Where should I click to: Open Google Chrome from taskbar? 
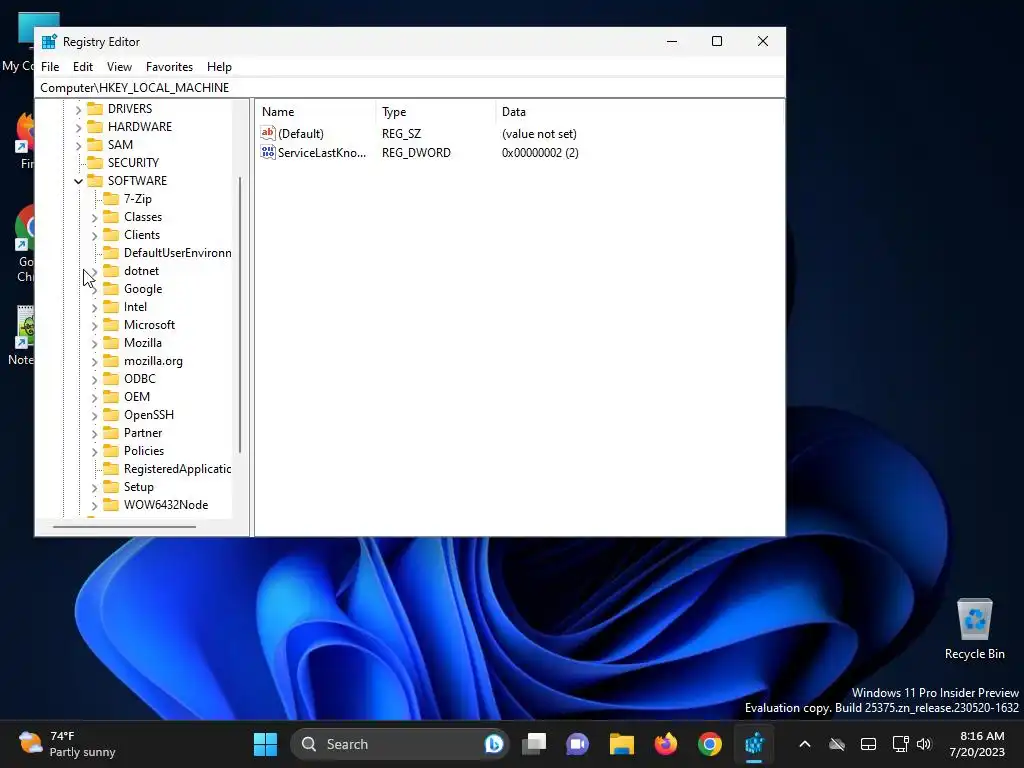pyautogui.click(x=710, y=744)
